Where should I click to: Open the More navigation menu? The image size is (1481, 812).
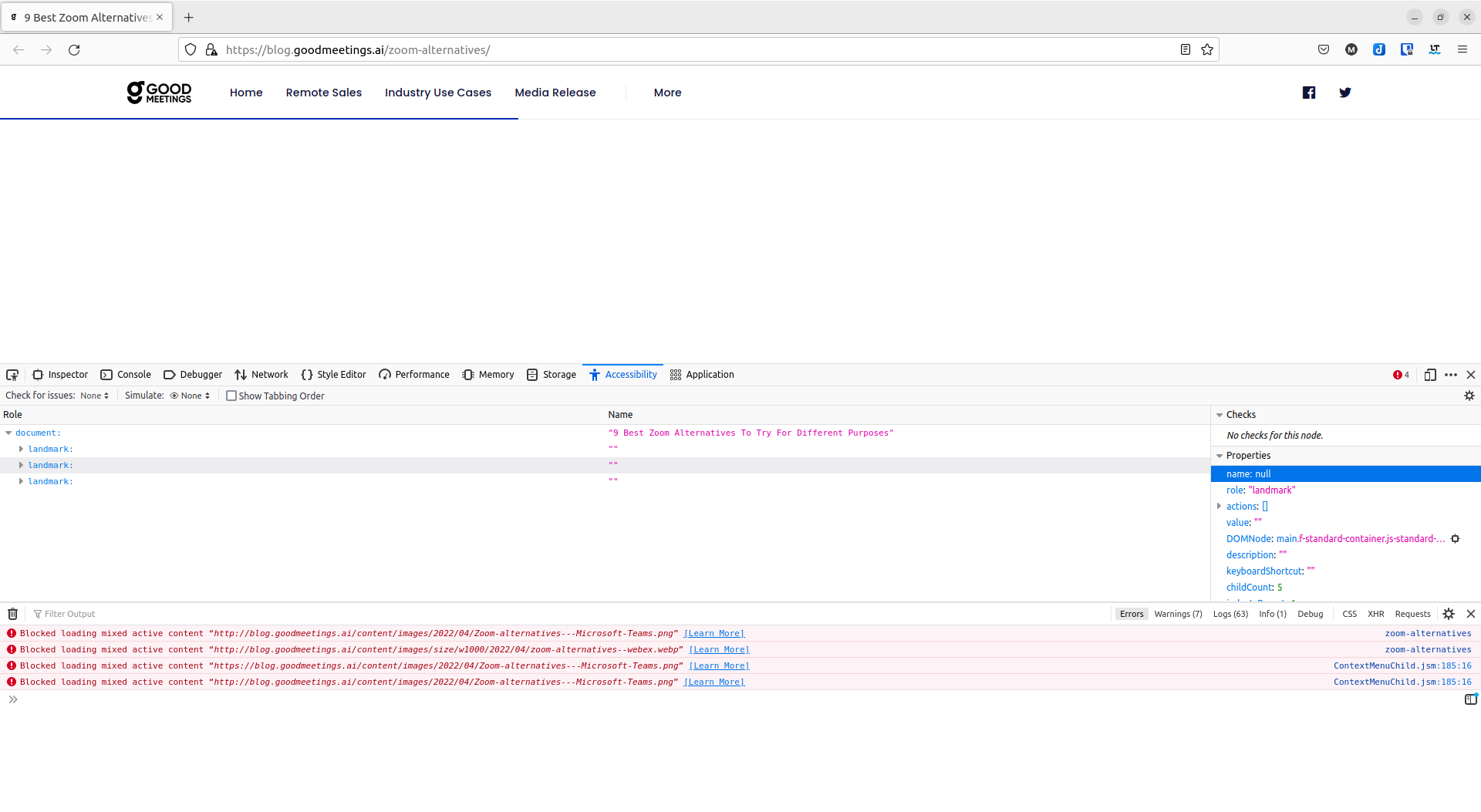[668, 93]
